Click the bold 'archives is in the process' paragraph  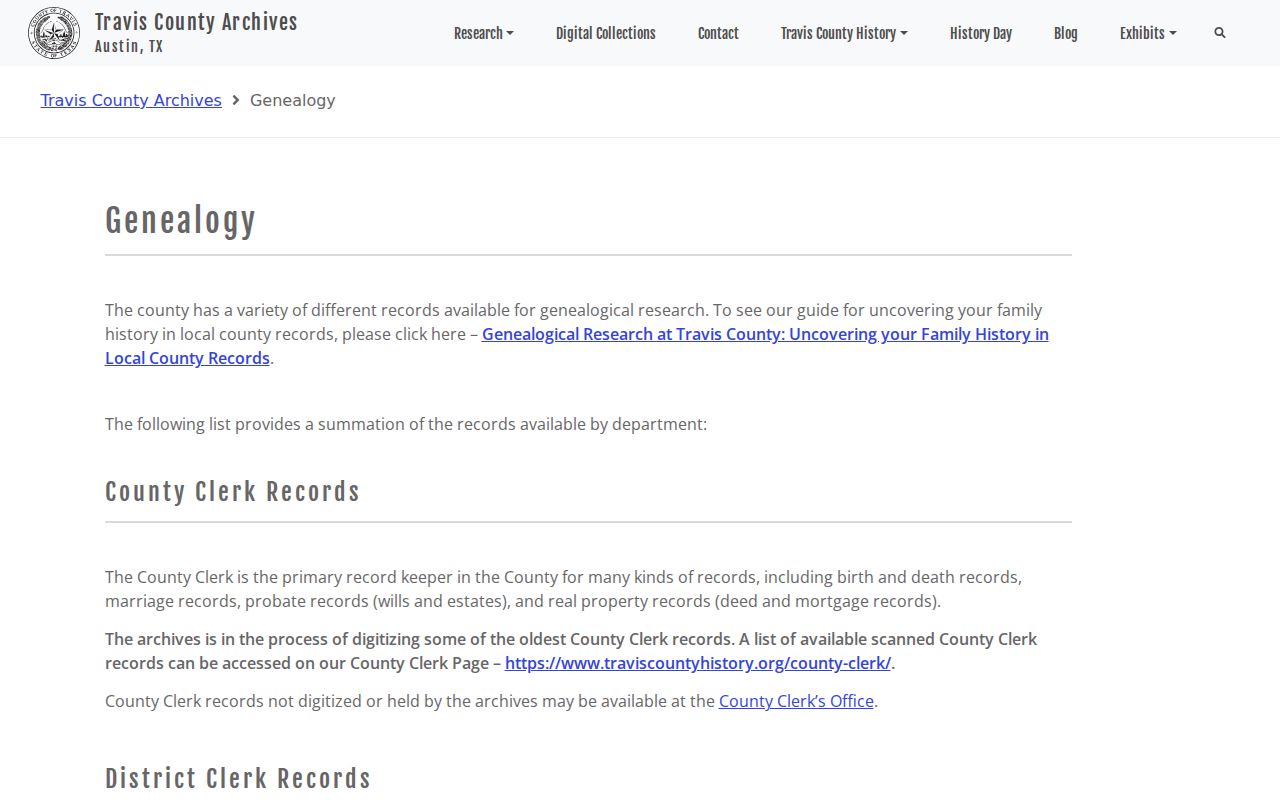(571, 651)
